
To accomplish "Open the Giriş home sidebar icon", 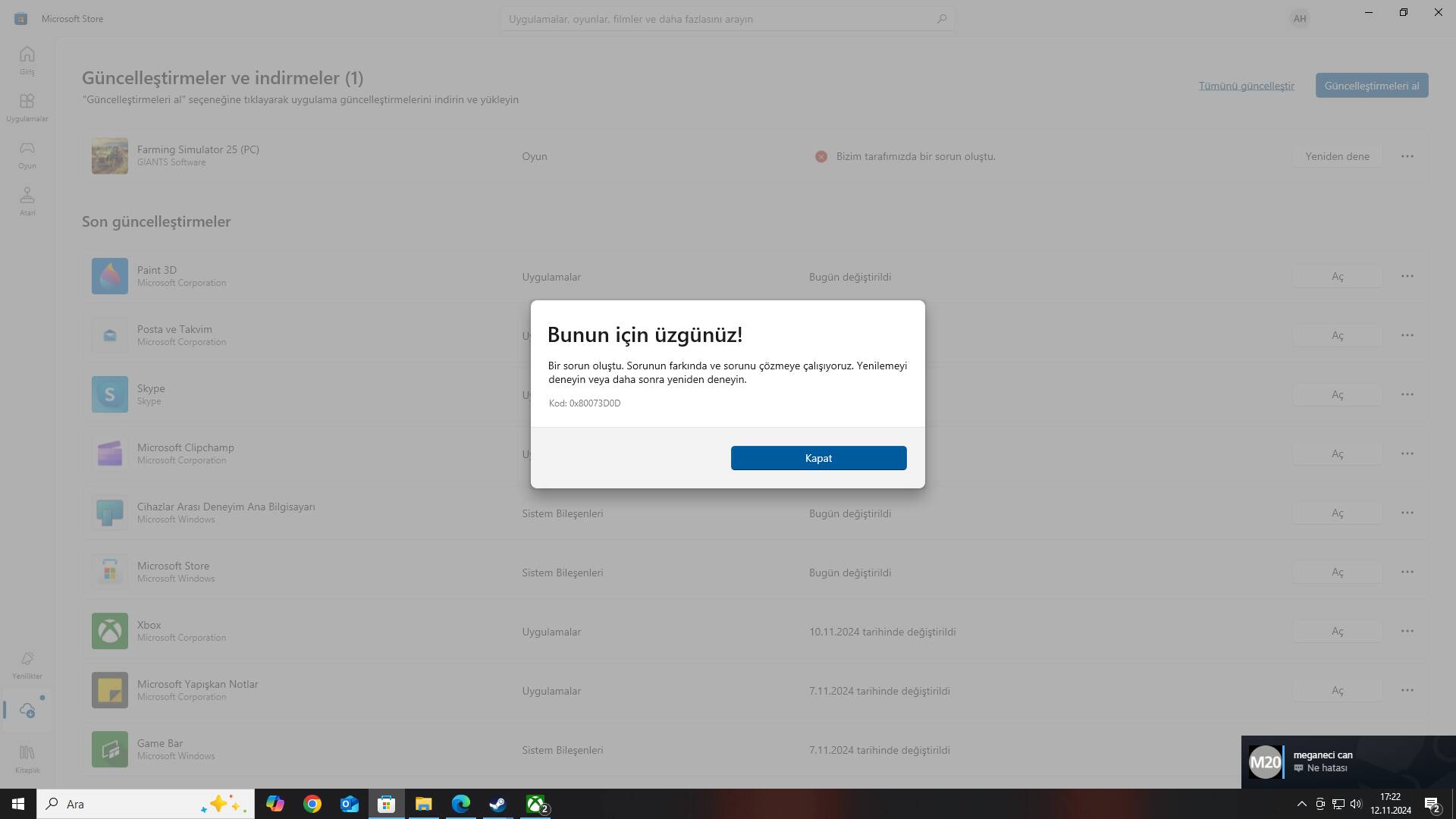I will click(x=27, y=60).
